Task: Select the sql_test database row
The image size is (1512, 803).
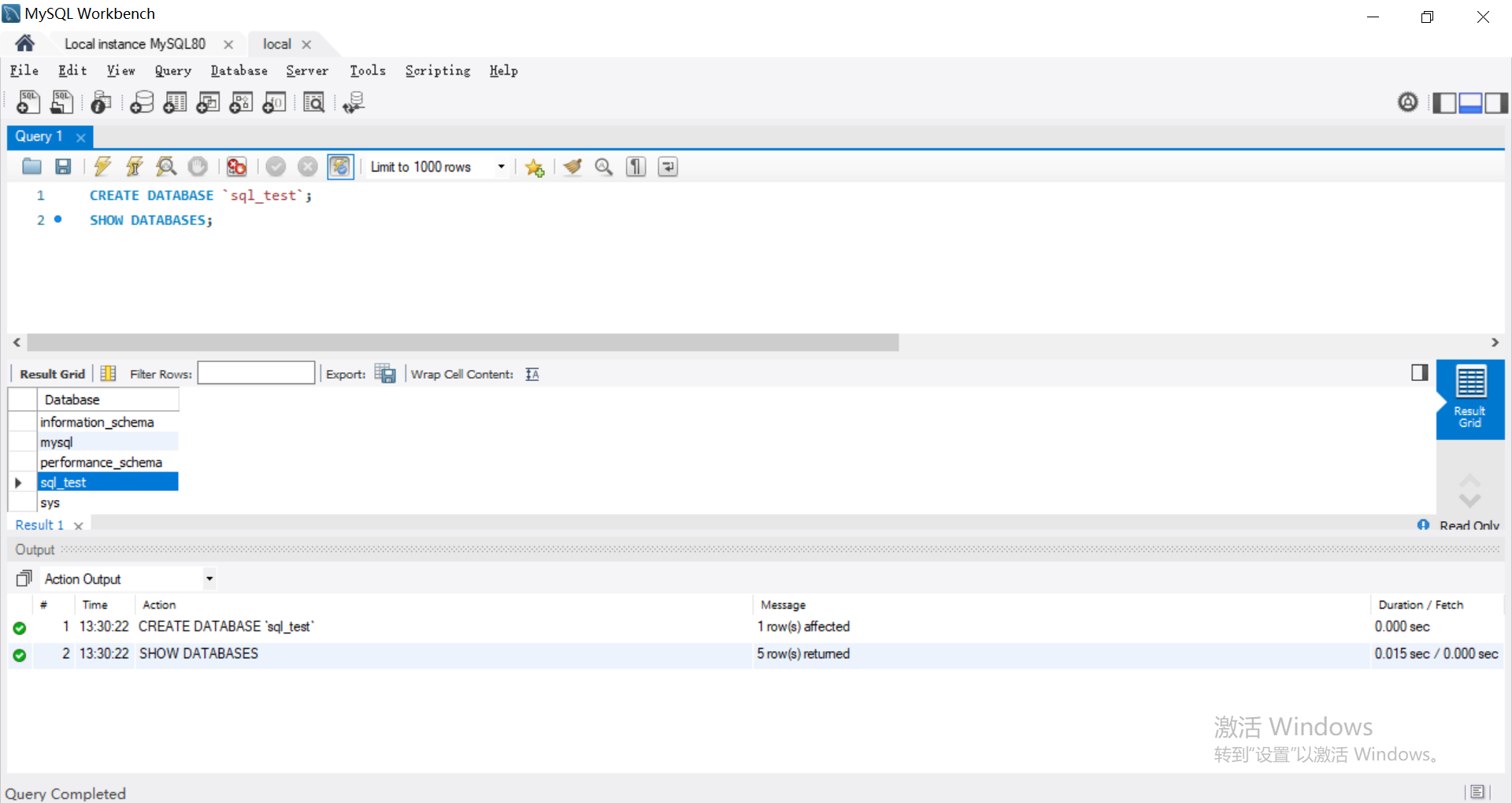Action: (x=108, y=483)
